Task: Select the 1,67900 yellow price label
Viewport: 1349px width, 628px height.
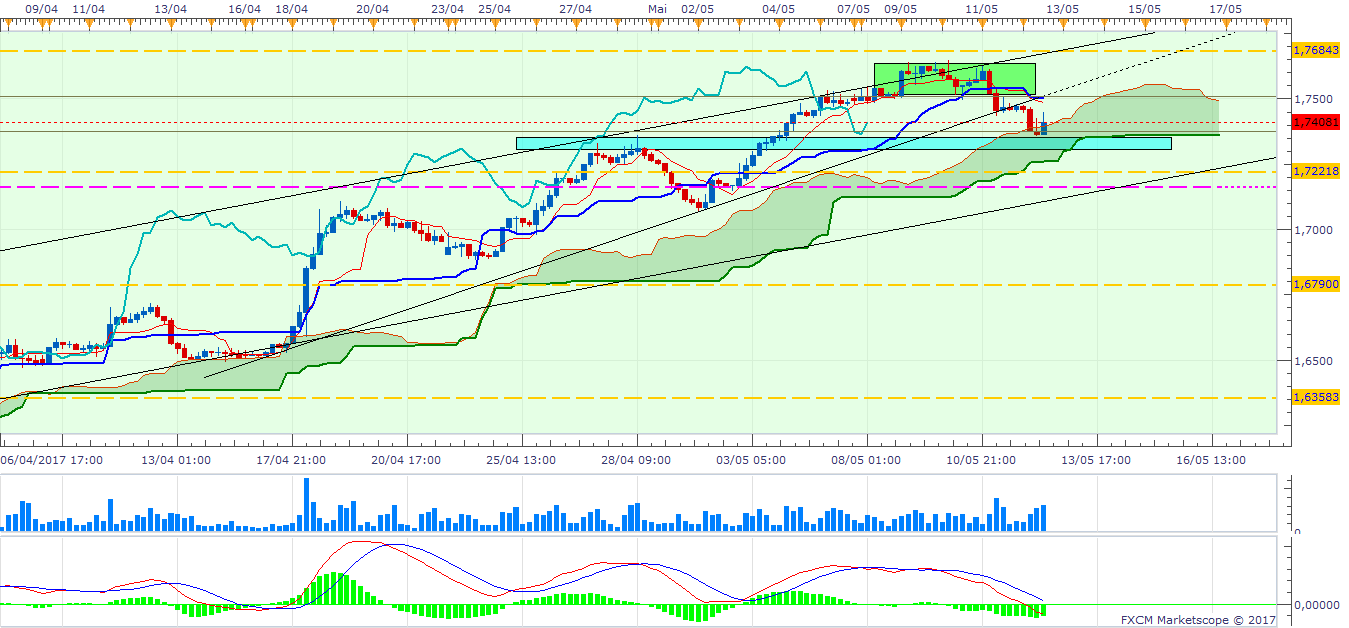Action: [1314, 285]
